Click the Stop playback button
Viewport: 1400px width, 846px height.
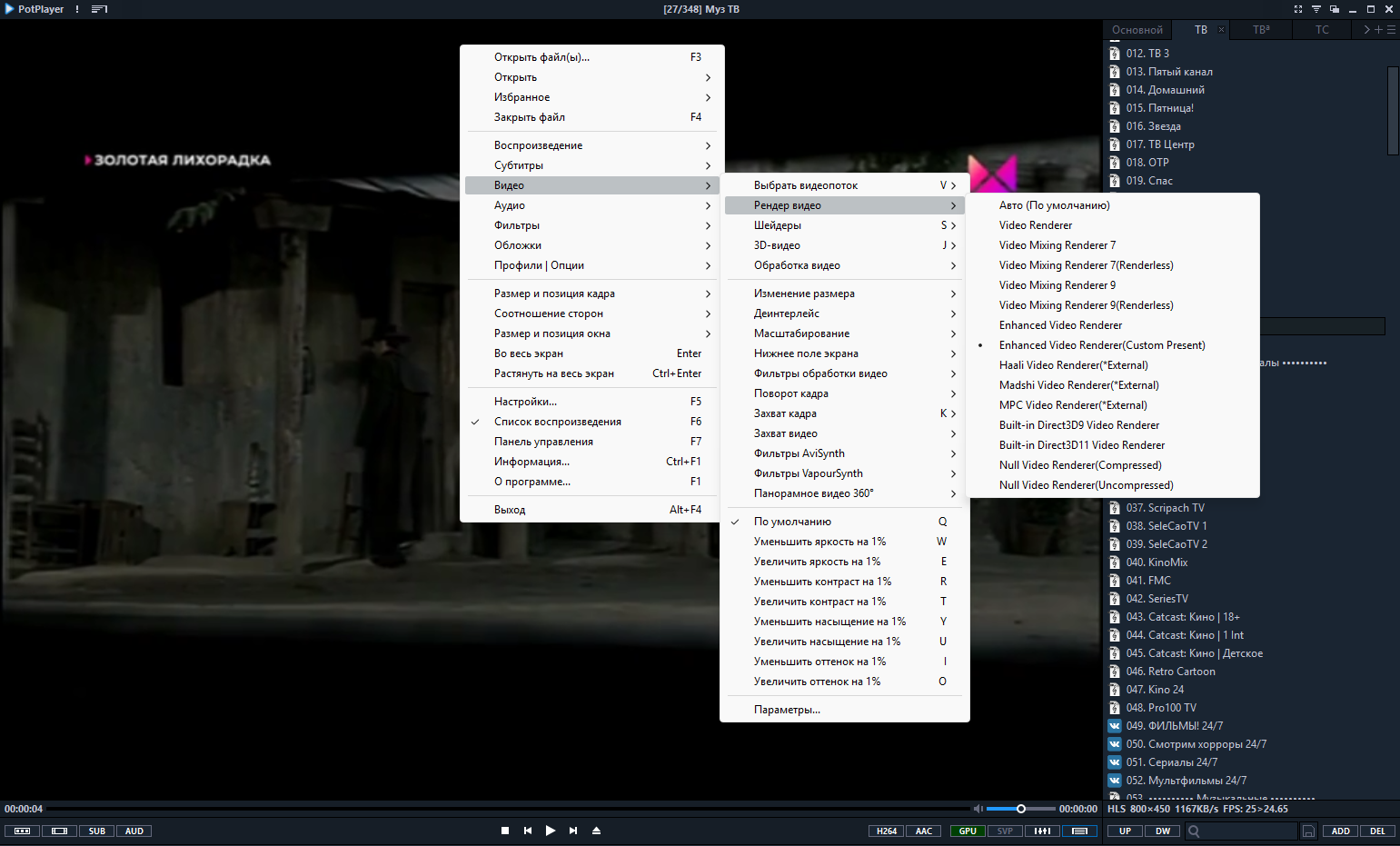tap(505, 831)
